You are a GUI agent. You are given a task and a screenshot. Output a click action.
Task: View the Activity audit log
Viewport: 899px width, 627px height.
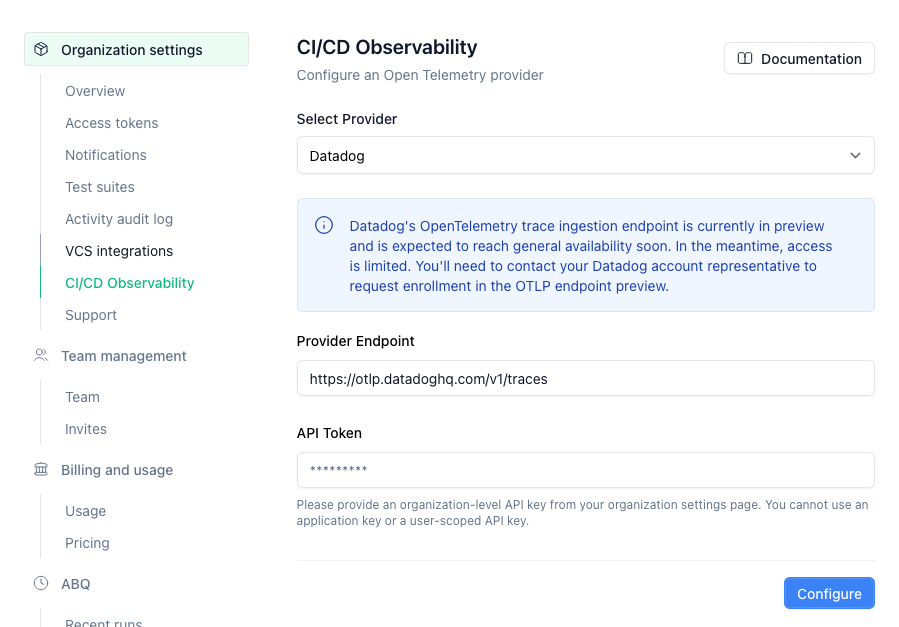point(119,219)
